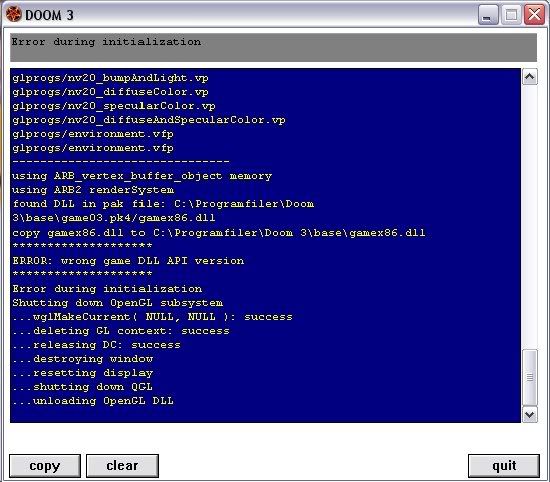Click line '...wglMakeCurrent( NULL, NULL ): success'

(x=152, y=317)
